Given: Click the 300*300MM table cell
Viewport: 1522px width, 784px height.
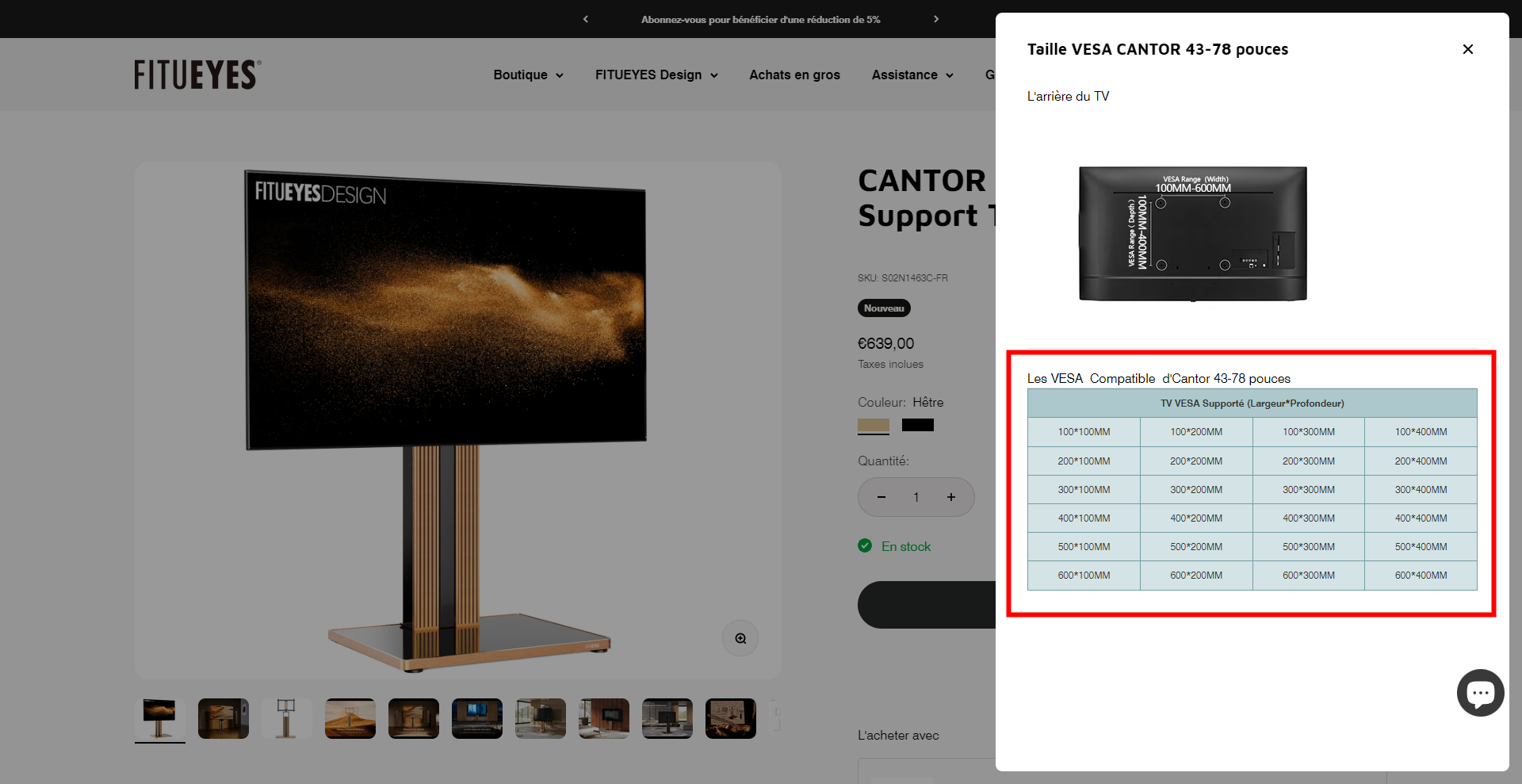Looking at the screenshot, I should pyautogui.click(x=1309, y=489).
